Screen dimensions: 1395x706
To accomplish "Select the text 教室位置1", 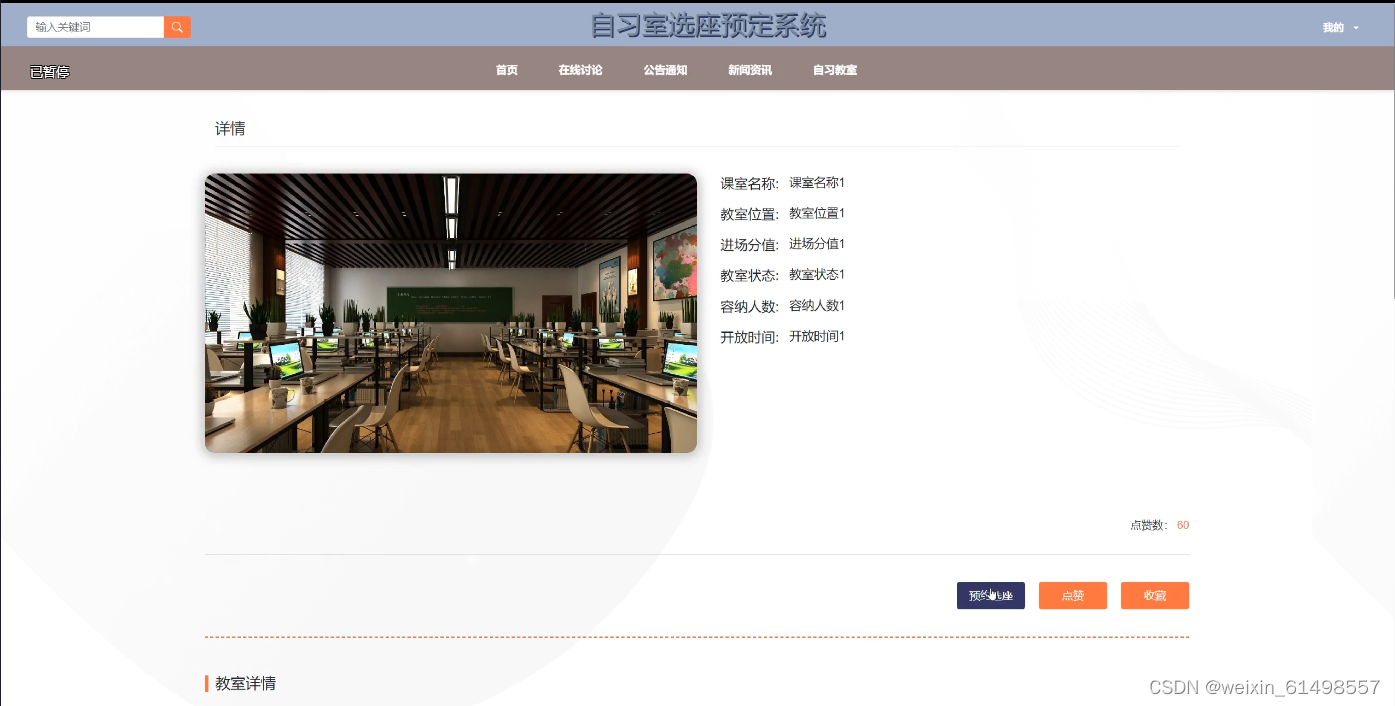I will (x=817, y=213).
